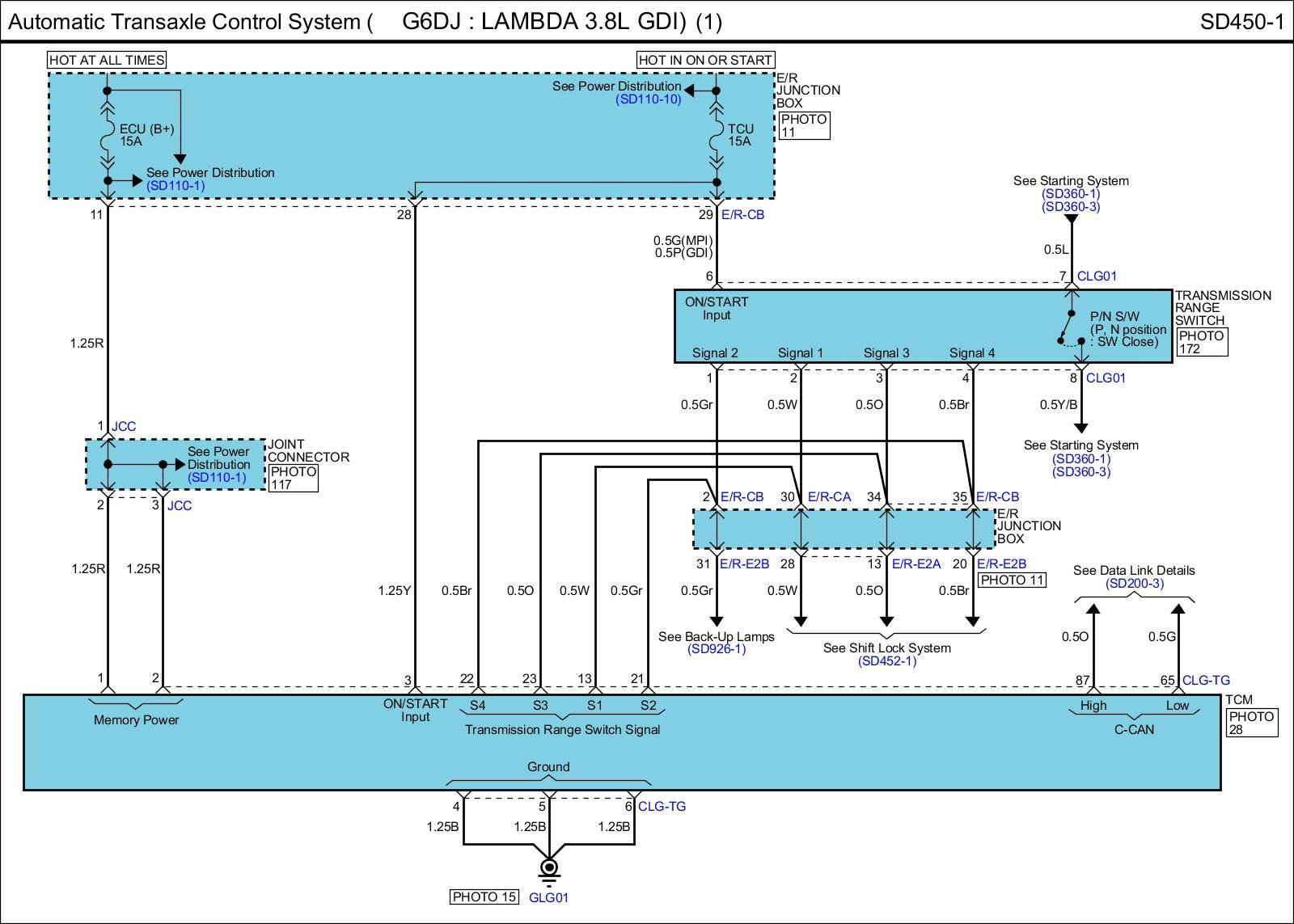
Task: Select the HOT AT ALL TIMES label
Action: point(107,60)
